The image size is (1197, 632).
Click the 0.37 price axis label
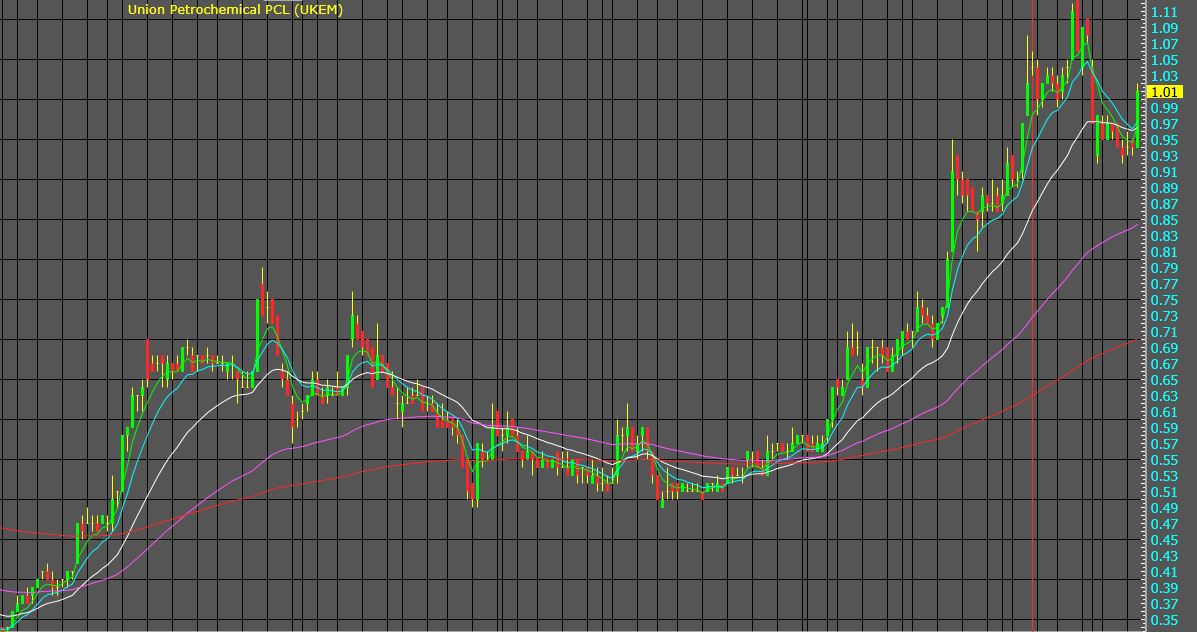pos(1164,603)
